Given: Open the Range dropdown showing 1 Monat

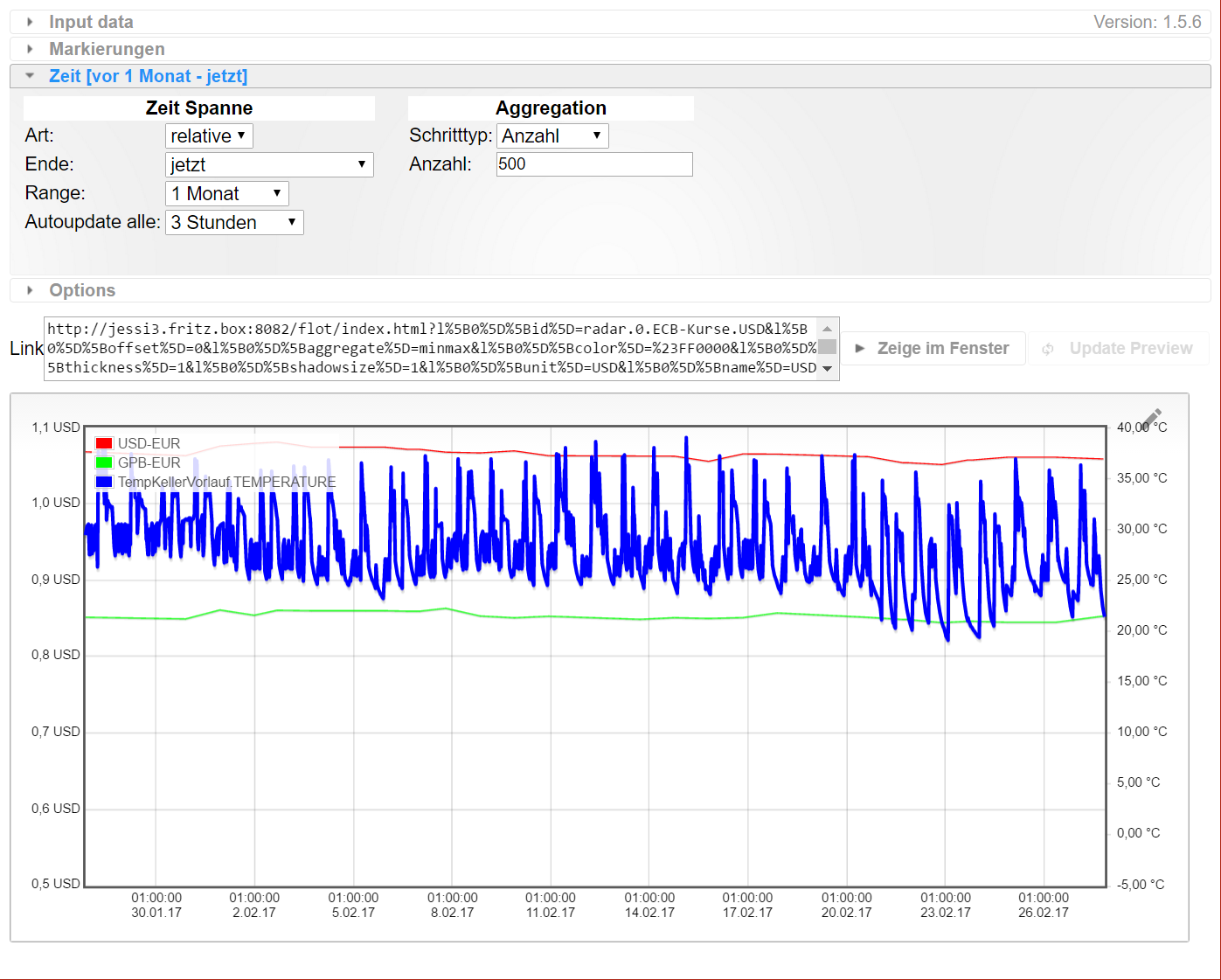Looking at the screenshot, I should 226,193.
